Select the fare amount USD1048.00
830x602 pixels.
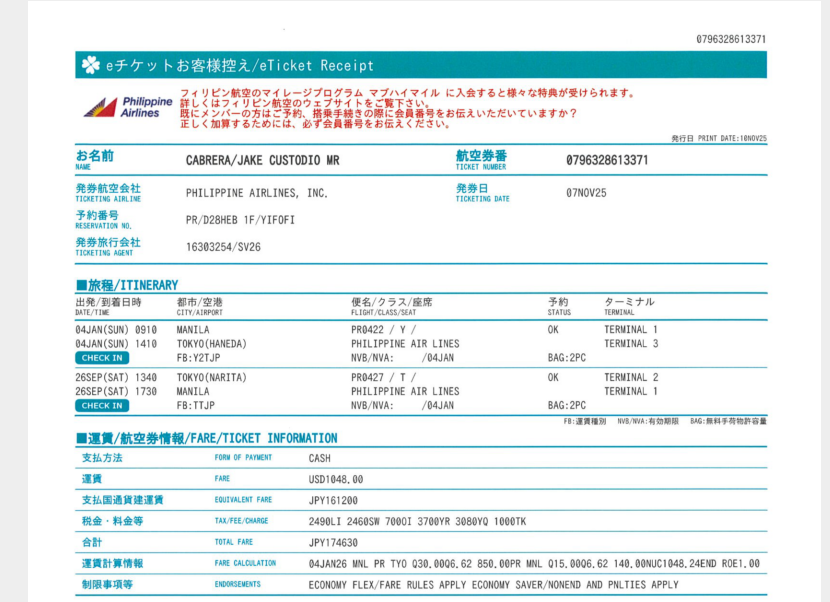point(336,479)
